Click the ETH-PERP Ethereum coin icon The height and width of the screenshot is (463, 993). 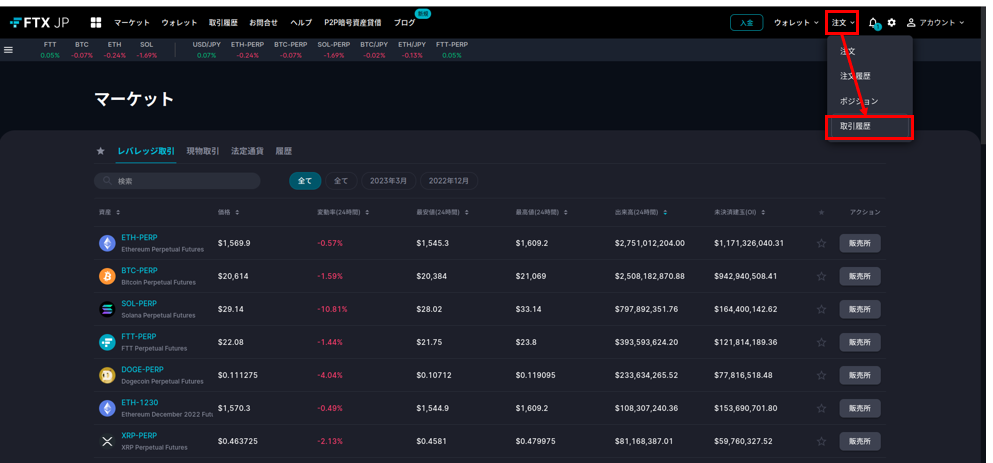click(107, 243)
